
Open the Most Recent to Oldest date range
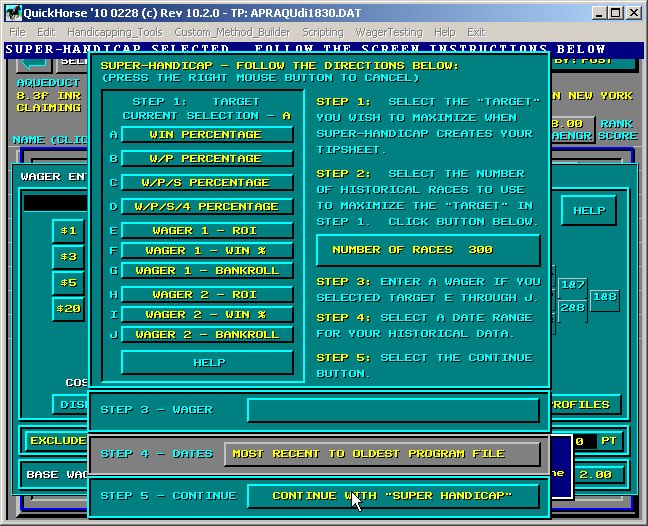381,454
